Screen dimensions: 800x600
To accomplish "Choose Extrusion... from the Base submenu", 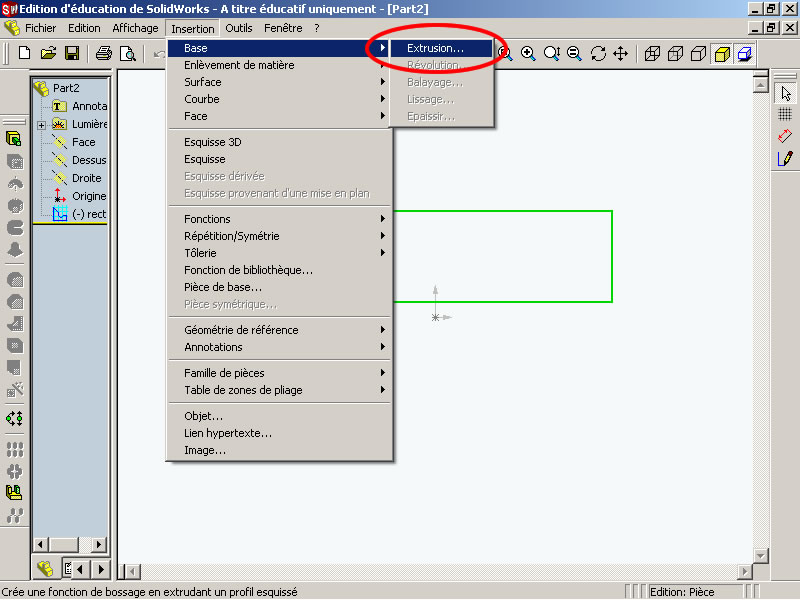I will tap(441, 48).
